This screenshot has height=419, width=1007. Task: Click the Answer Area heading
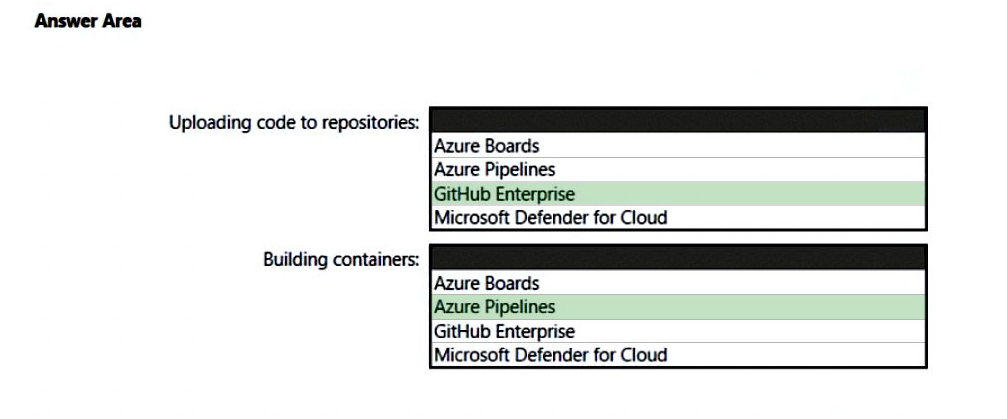pos(88,22)
